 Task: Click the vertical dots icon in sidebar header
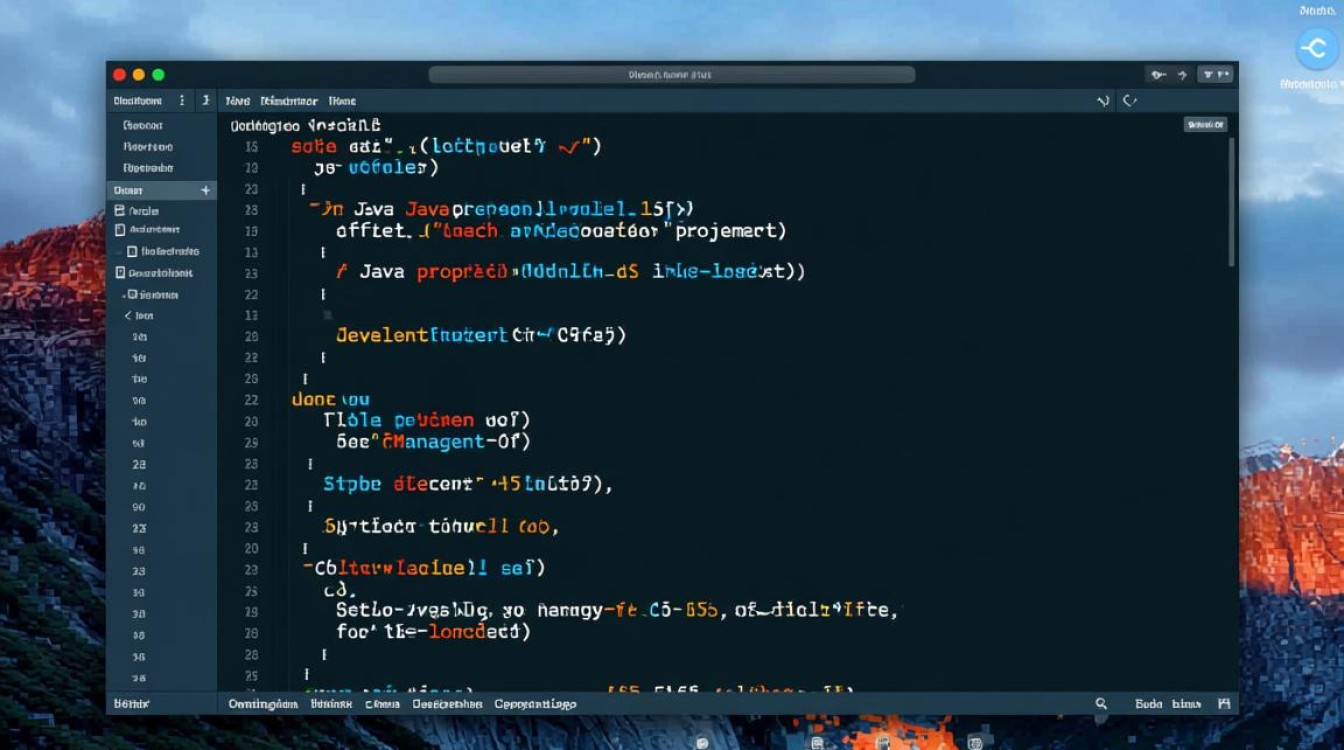181,100
